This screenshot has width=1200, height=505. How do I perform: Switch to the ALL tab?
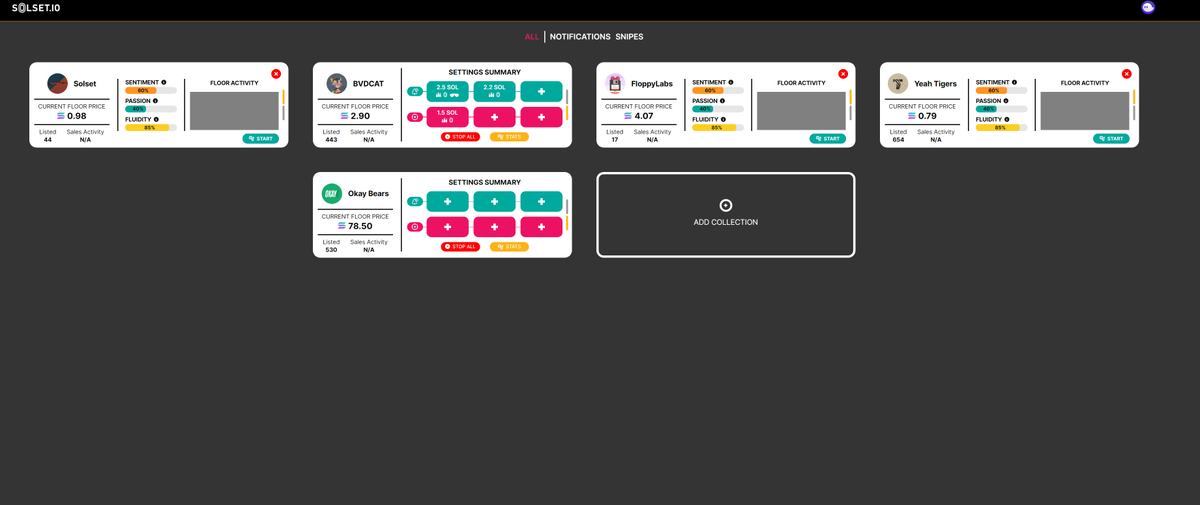click(532, 37)
